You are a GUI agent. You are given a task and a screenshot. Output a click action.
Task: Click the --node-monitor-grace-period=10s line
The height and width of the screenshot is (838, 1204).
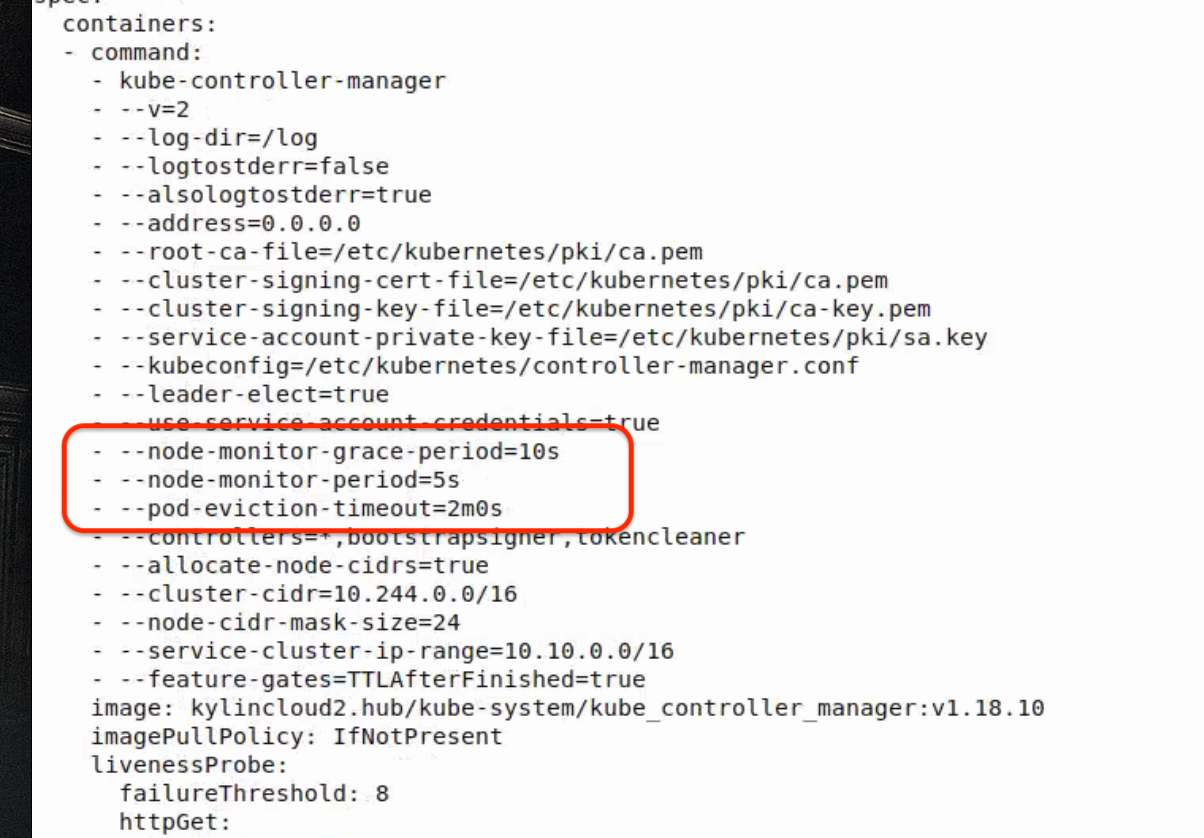coord(339,452)
